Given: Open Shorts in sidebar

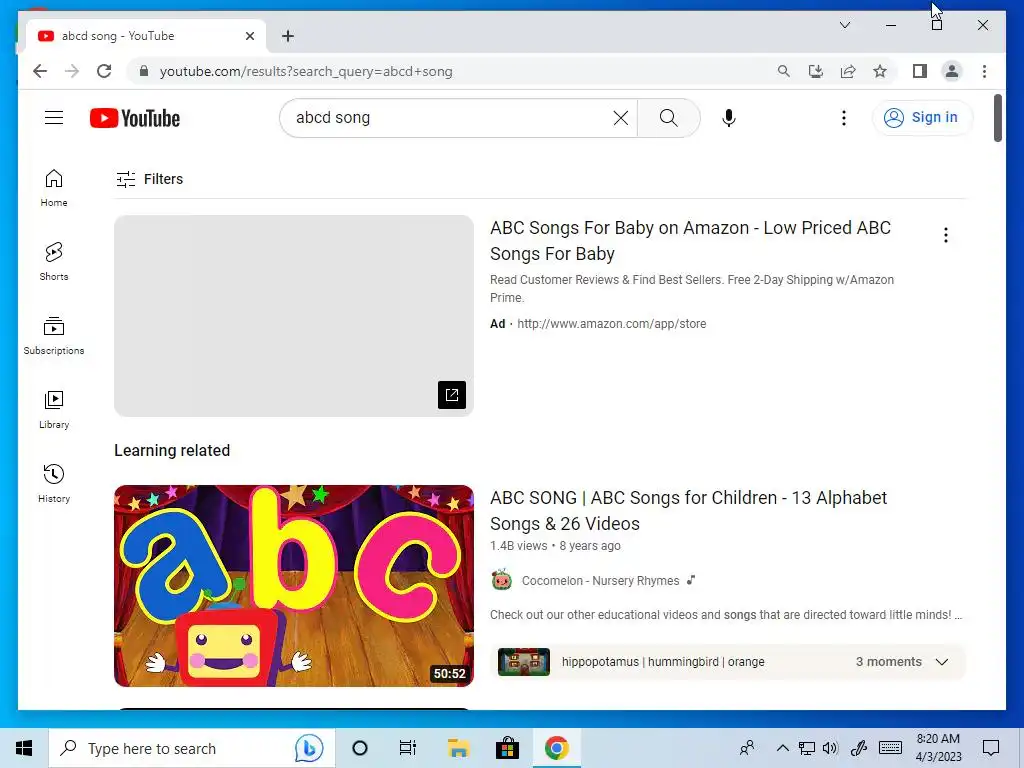Looking at the screenshot, I should click(54, 262).
